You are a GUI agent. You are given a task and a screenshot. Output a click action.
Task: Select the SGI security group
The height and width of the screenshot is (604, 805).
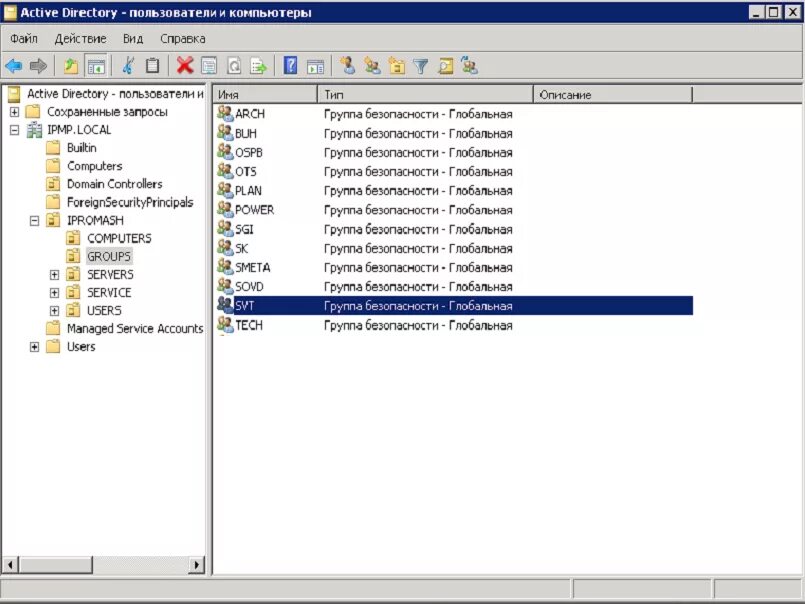point(244,229)
